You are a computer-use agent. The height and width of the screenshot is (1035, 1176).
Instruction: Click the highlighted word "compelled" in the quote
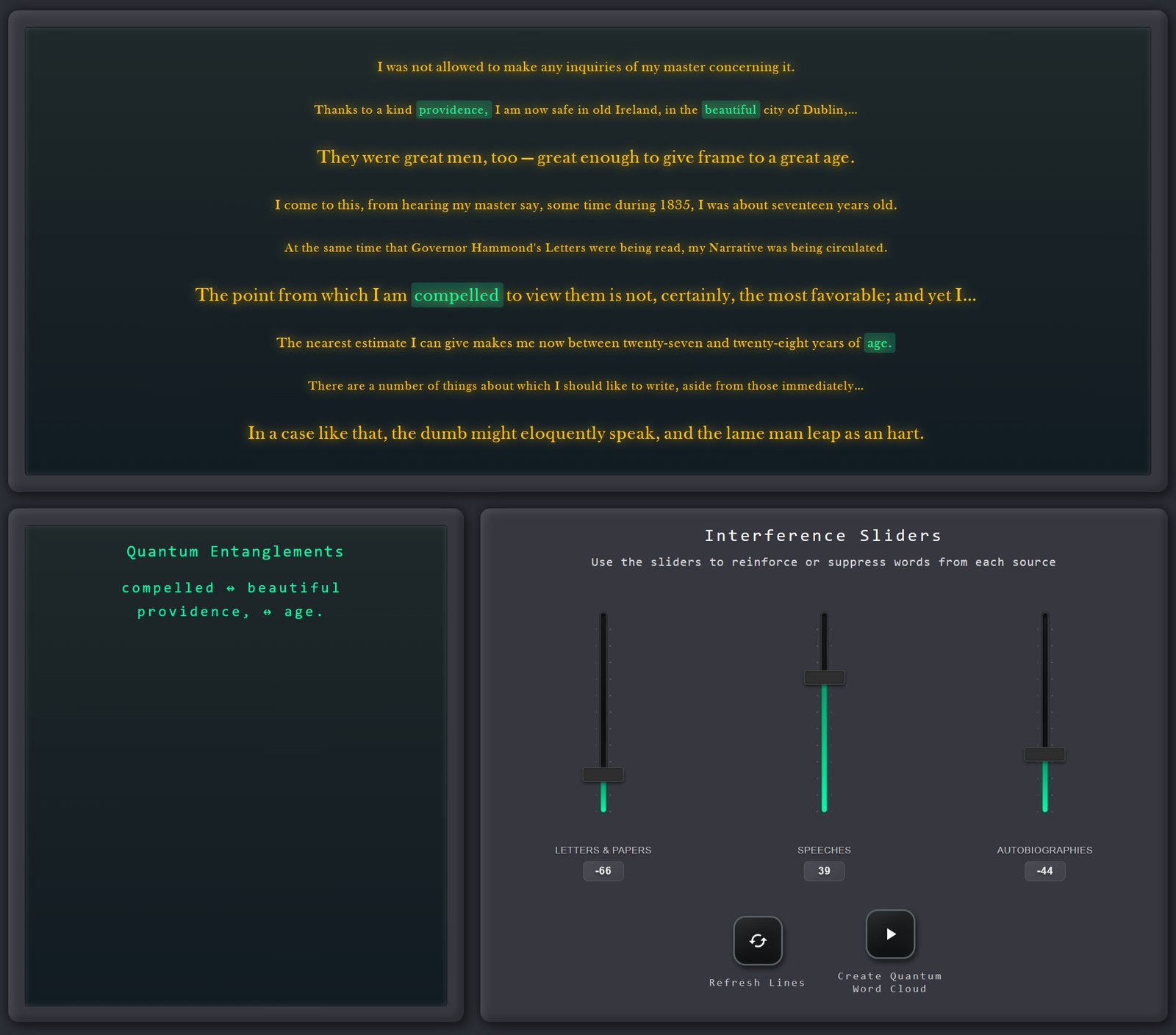tap(457, 295)
